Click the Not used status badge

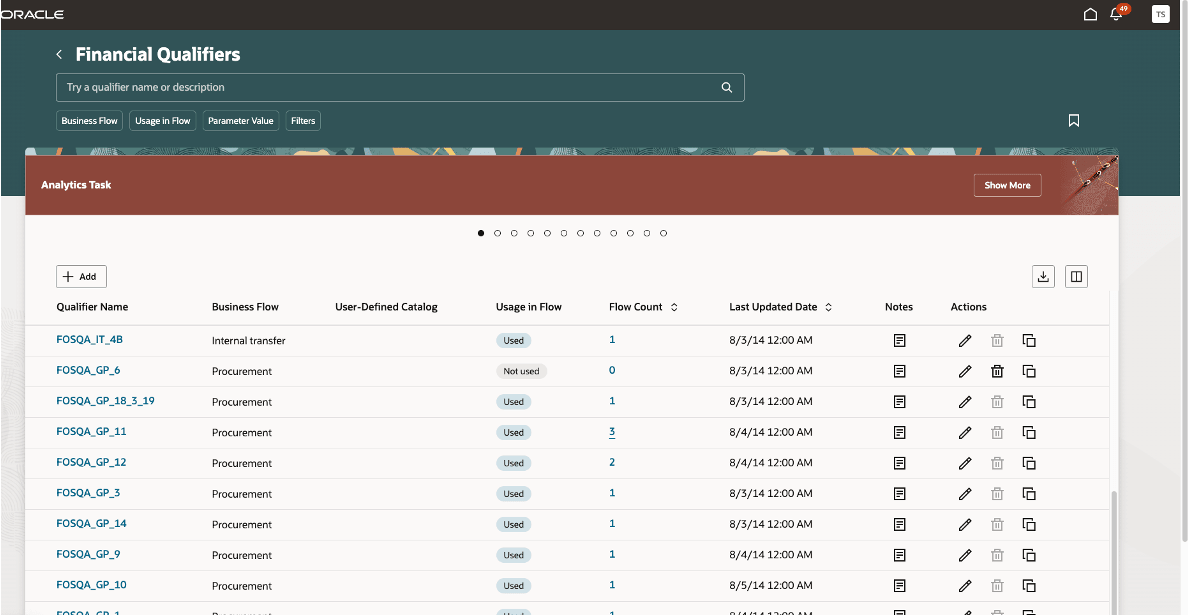click(521, 371)
